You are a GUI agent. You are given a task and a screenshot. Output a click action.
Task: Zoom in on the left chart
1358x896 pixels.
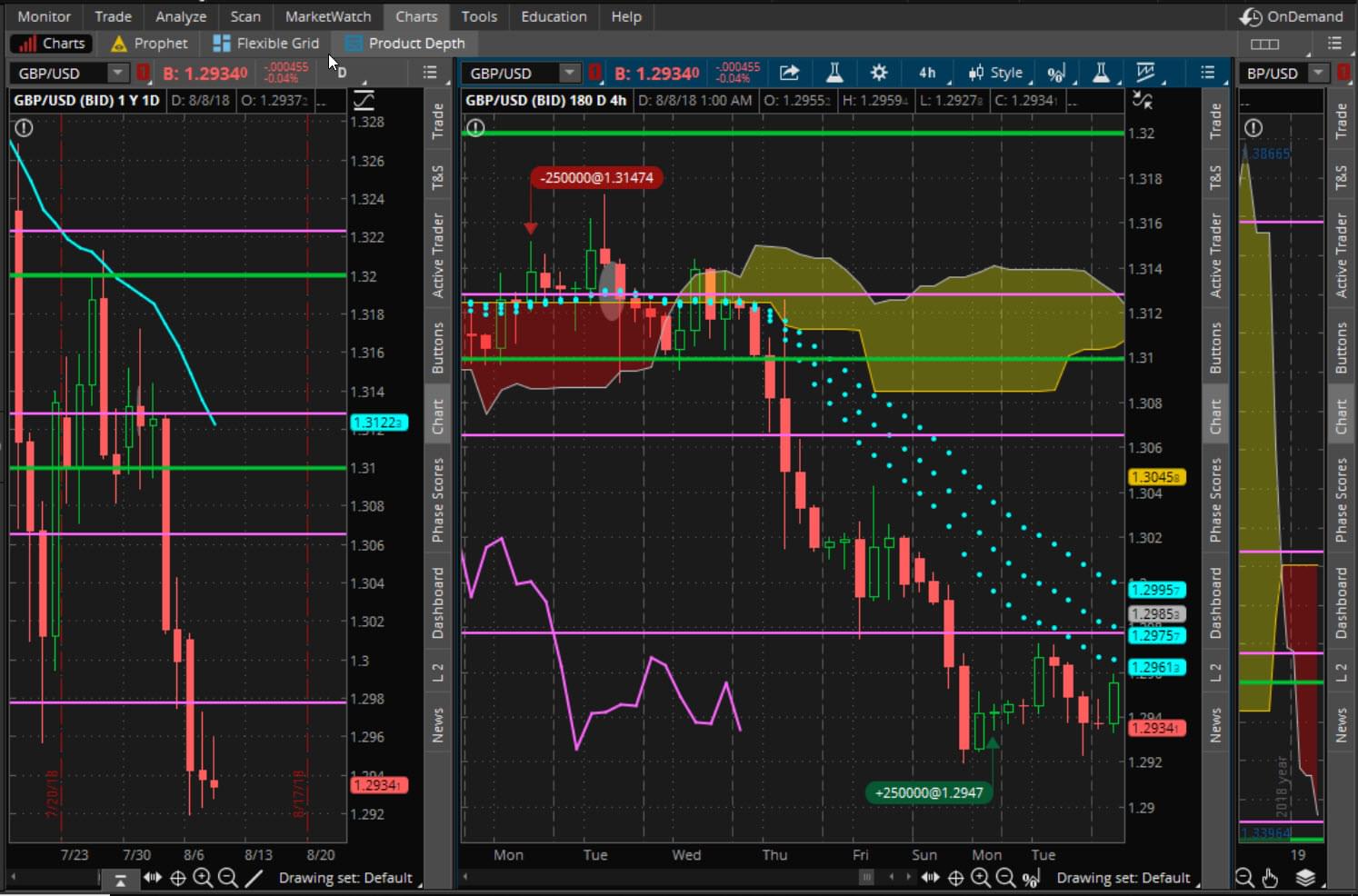[x=203, y=878]
